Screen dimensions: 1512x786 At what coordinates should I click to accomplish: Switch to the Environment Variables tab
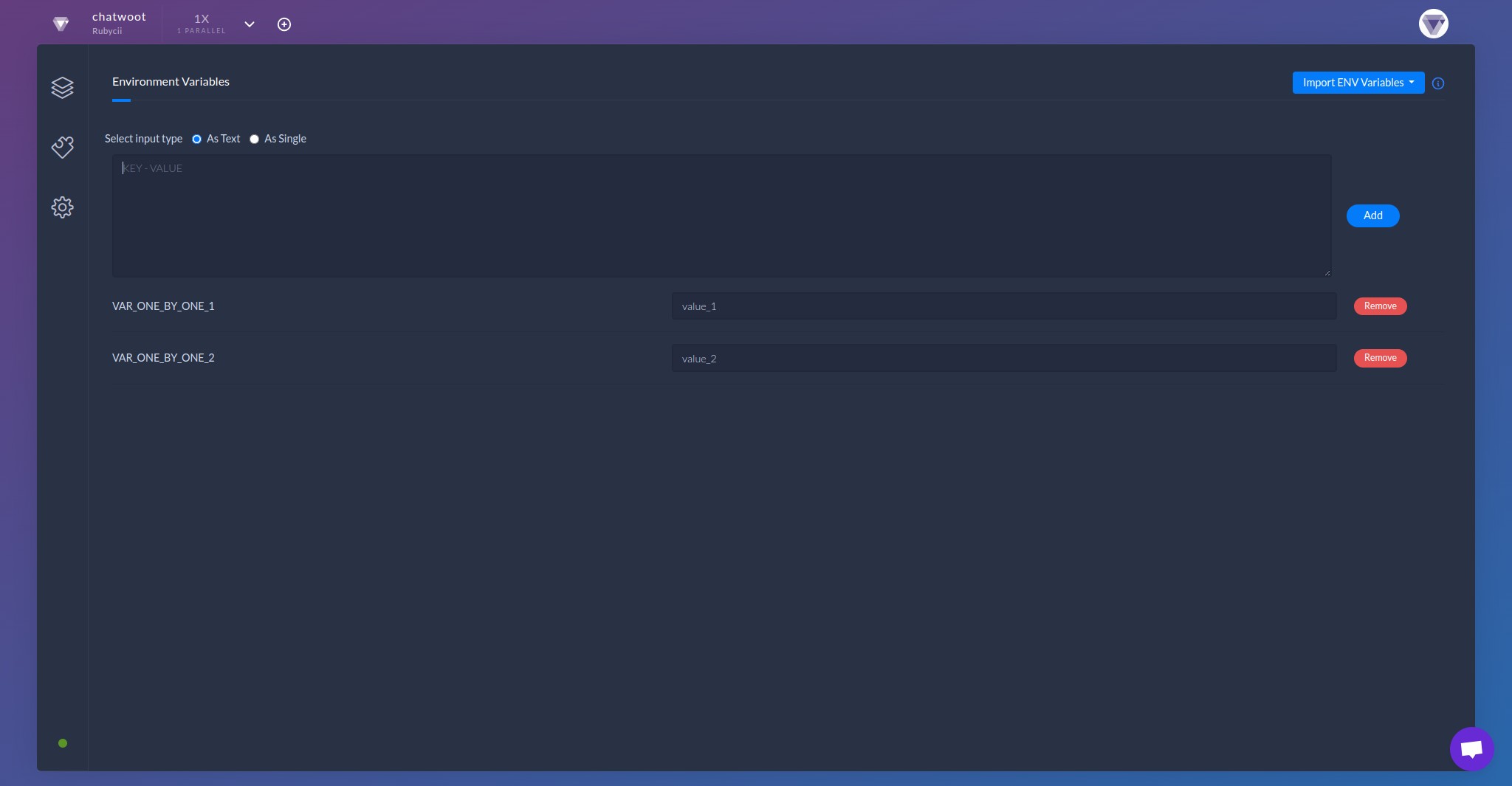[x=170, y=82]
